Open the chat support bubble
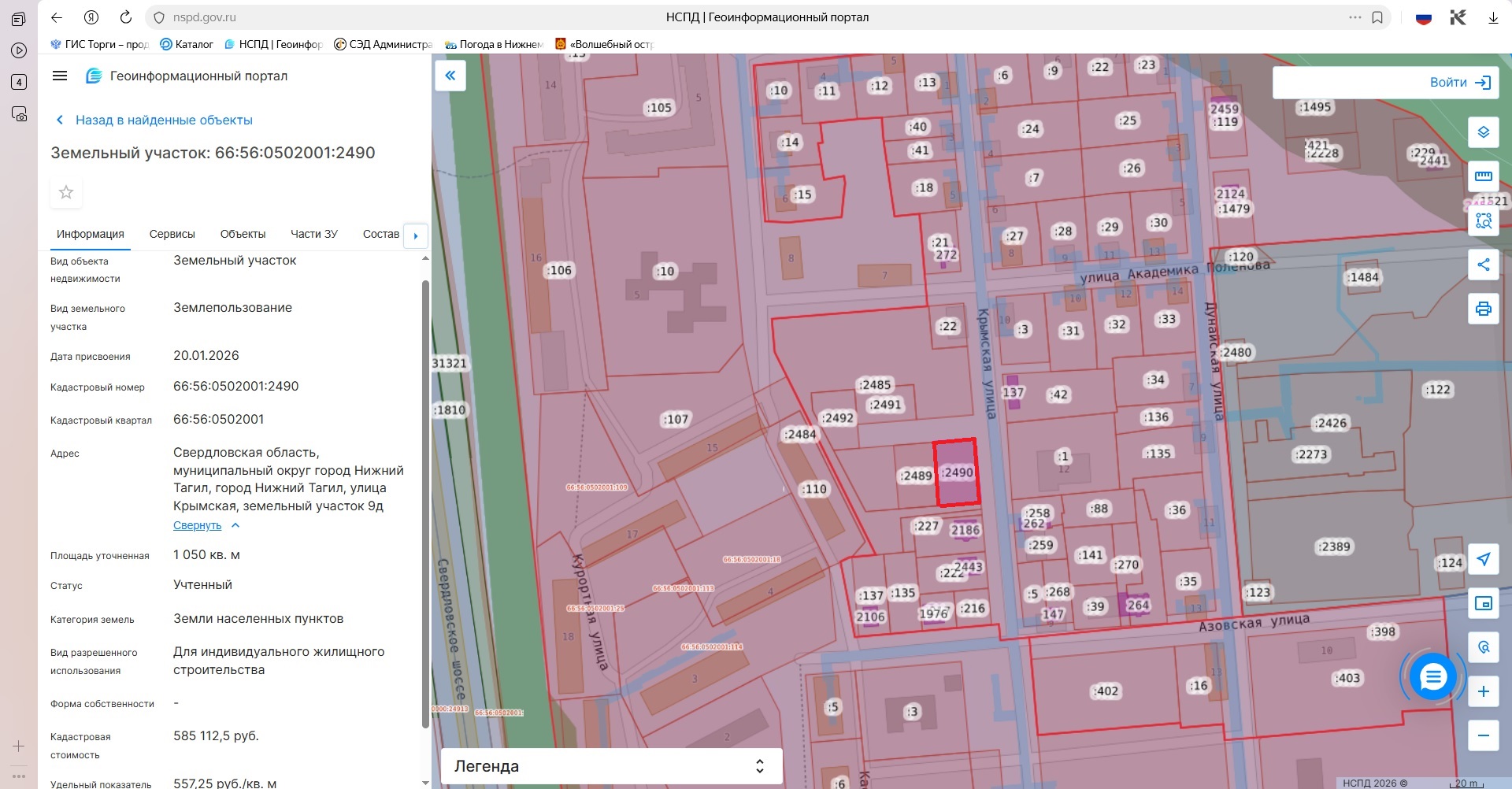Image resolution: width=1512 pixels, height=789 pixels. point(1432,676)
